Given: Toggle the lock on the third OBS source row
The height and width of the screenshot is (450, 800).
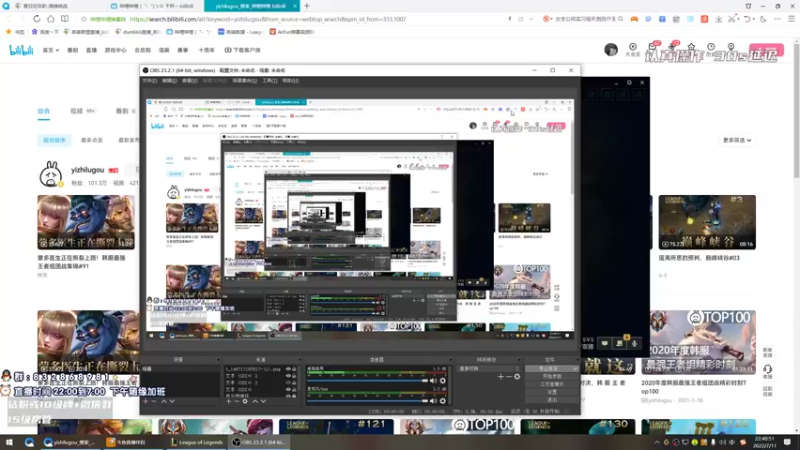Looking at the screenshot, I should pos(294,383).
